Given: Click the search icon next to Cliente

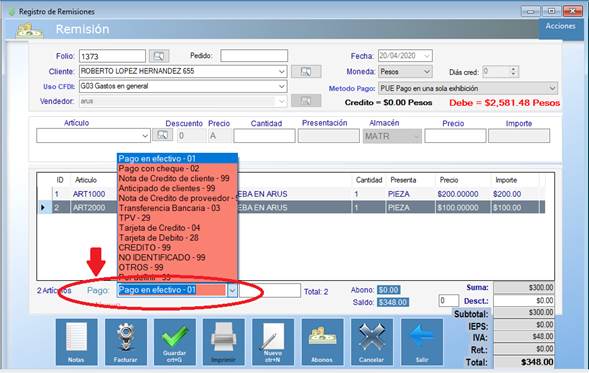Looking at the screenshot, I should pos(306,71).
